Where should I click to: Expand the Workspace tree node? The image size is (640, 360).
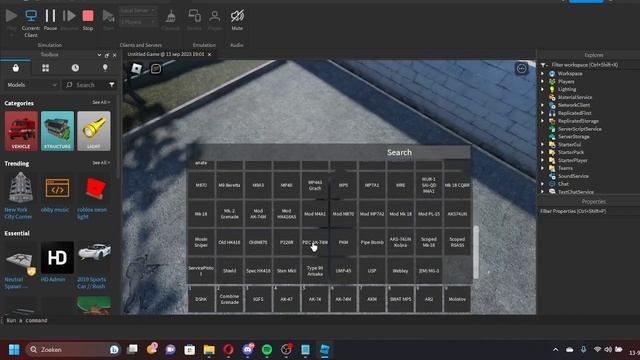point(542,73)
